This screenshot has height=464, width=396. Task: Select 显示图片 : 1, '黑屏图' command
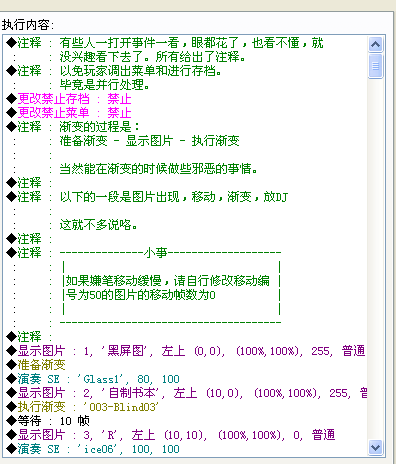coord(186,351)
